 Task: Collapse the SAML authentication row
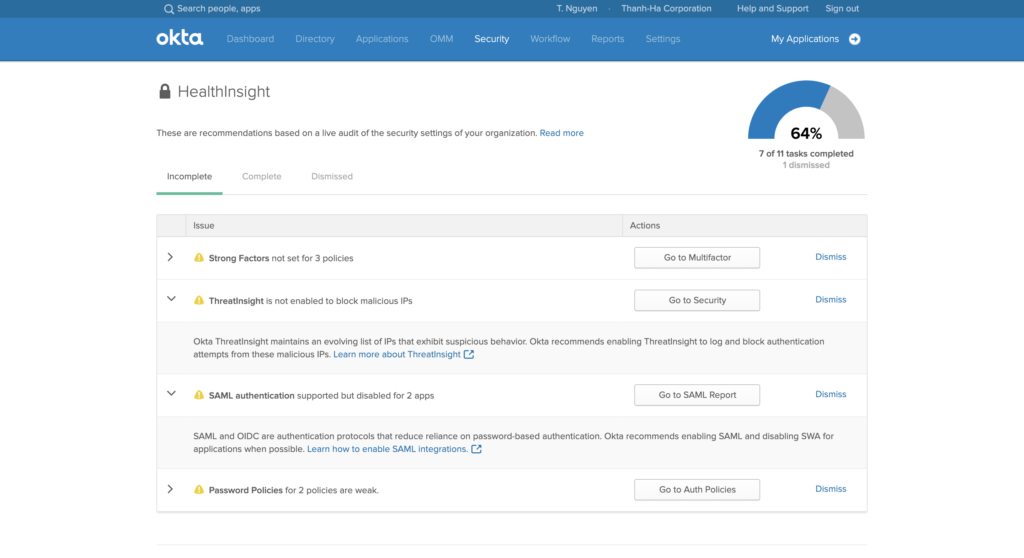pyautogui.click(x=171, y=393)
